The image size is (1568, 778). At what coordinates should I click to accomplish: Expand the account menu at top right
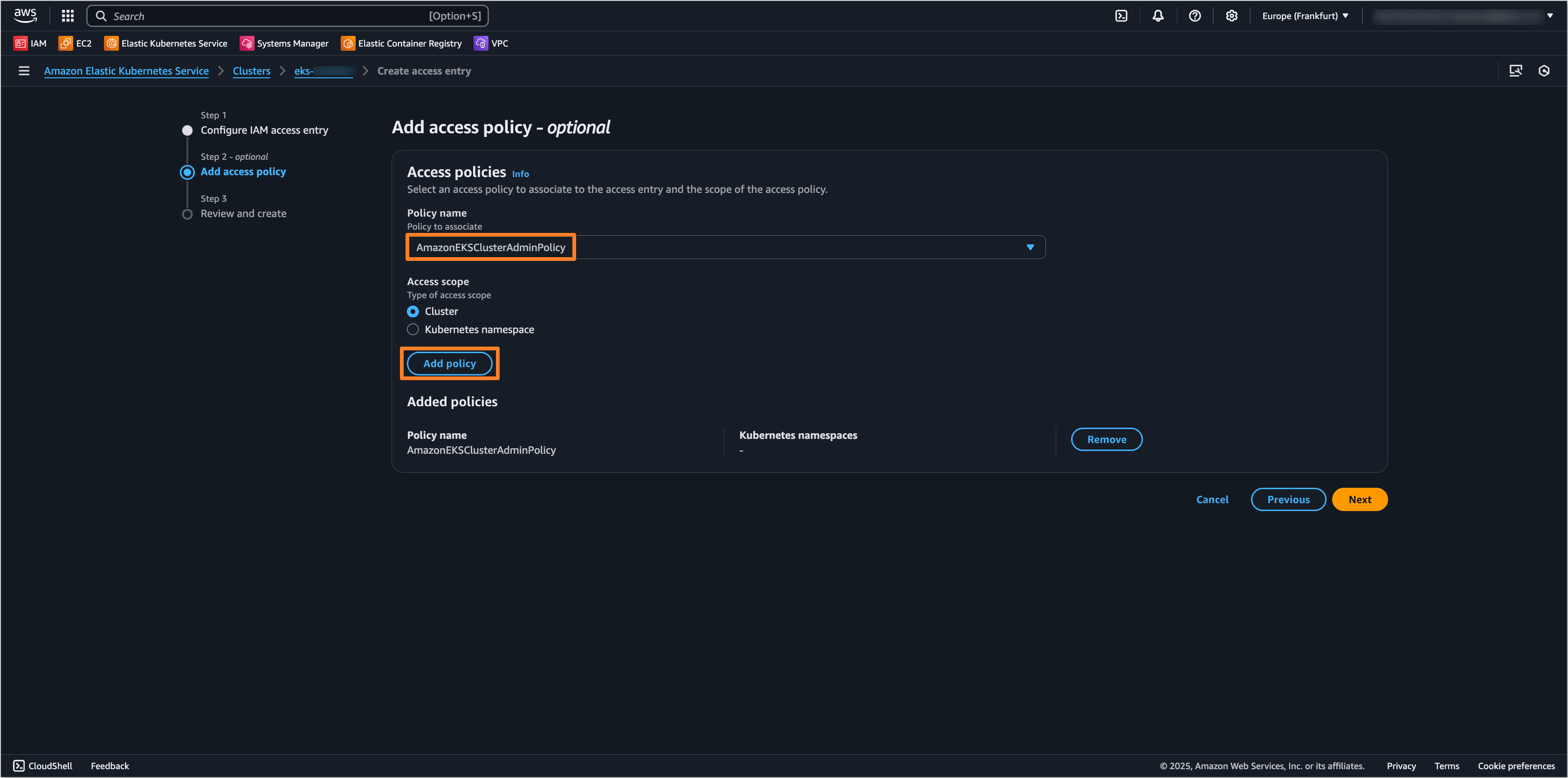tap(1550, 16)
